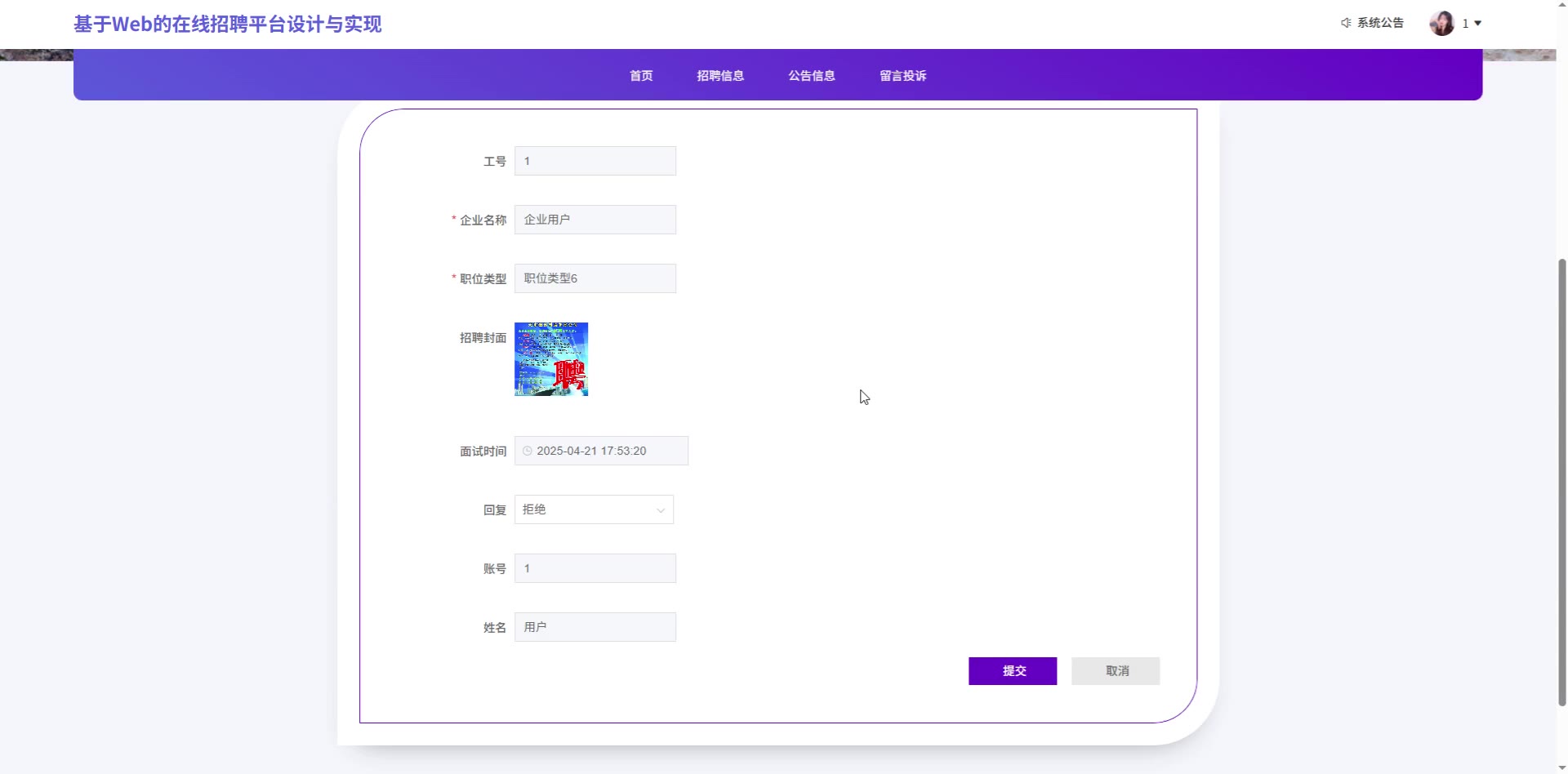Image resolution: width=1568 pixels, height=774 pixels.
Task: Click the 提交 submit button
Action: [x=1013, y=671]
